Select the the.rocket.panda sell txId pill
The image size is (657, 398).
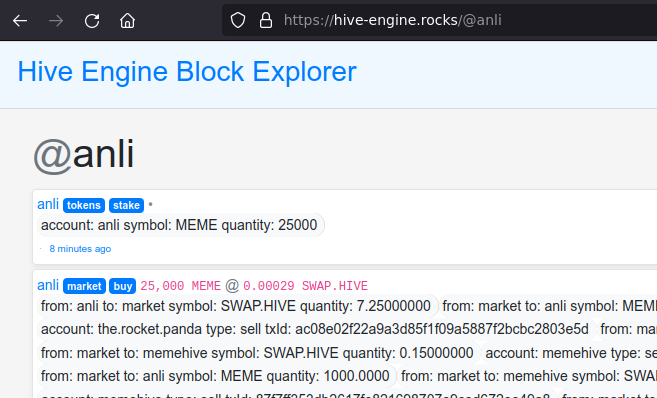[317, 329]
